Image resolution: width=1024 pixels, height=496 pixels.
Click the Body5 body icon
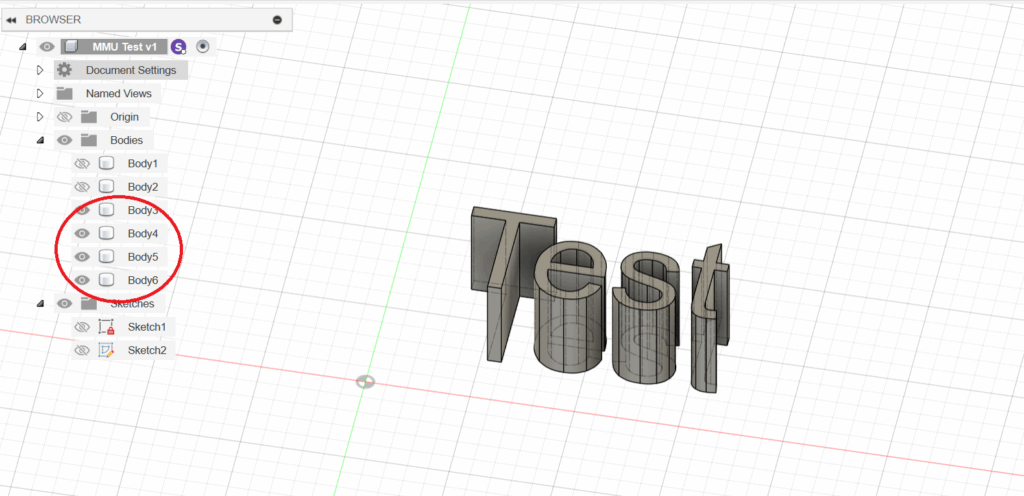106,256
